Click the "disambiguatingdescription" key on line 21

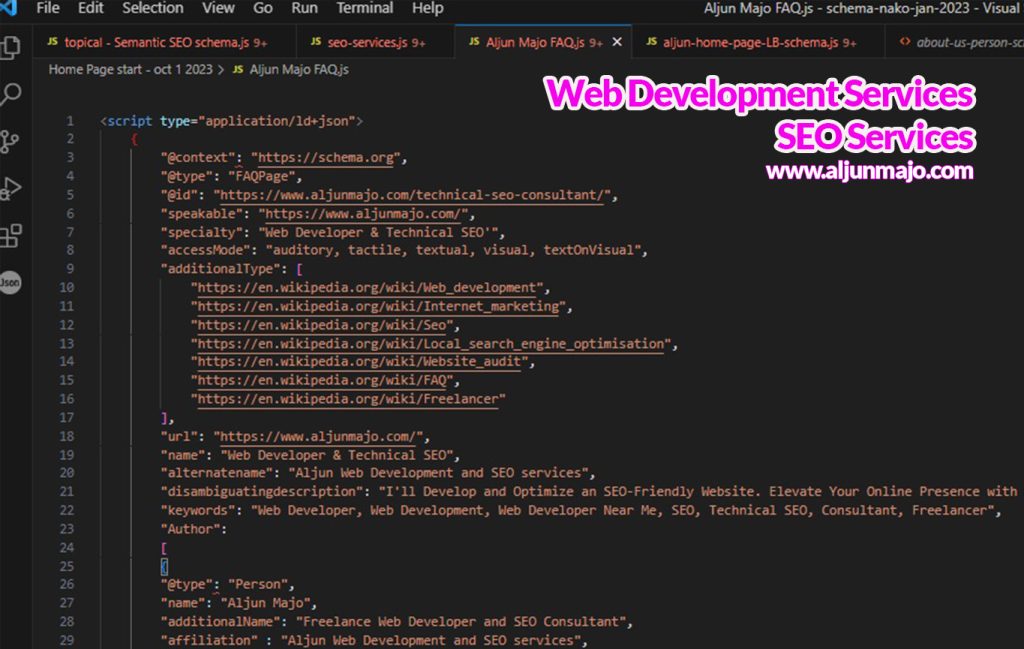point(261,492)
